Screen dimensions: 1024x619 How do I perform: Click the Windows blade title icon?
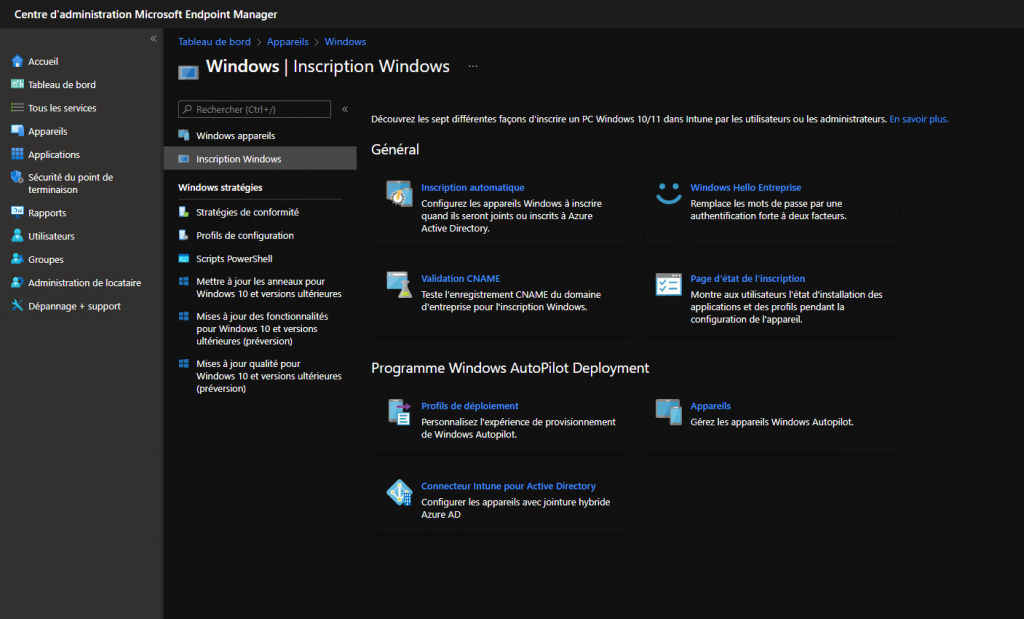pyautogui.click(x=188, y=72)
